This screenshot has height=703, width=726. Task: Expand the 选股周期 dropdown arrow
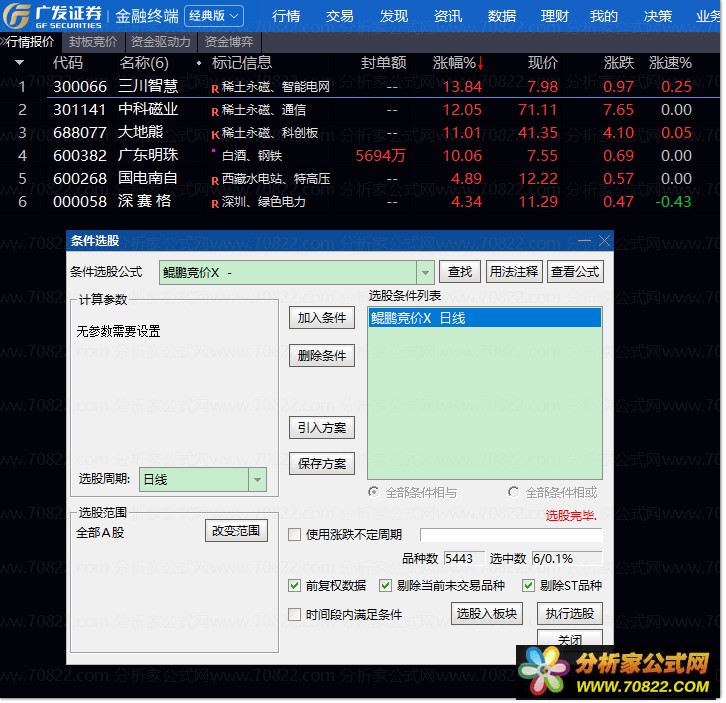click(257, 480)
